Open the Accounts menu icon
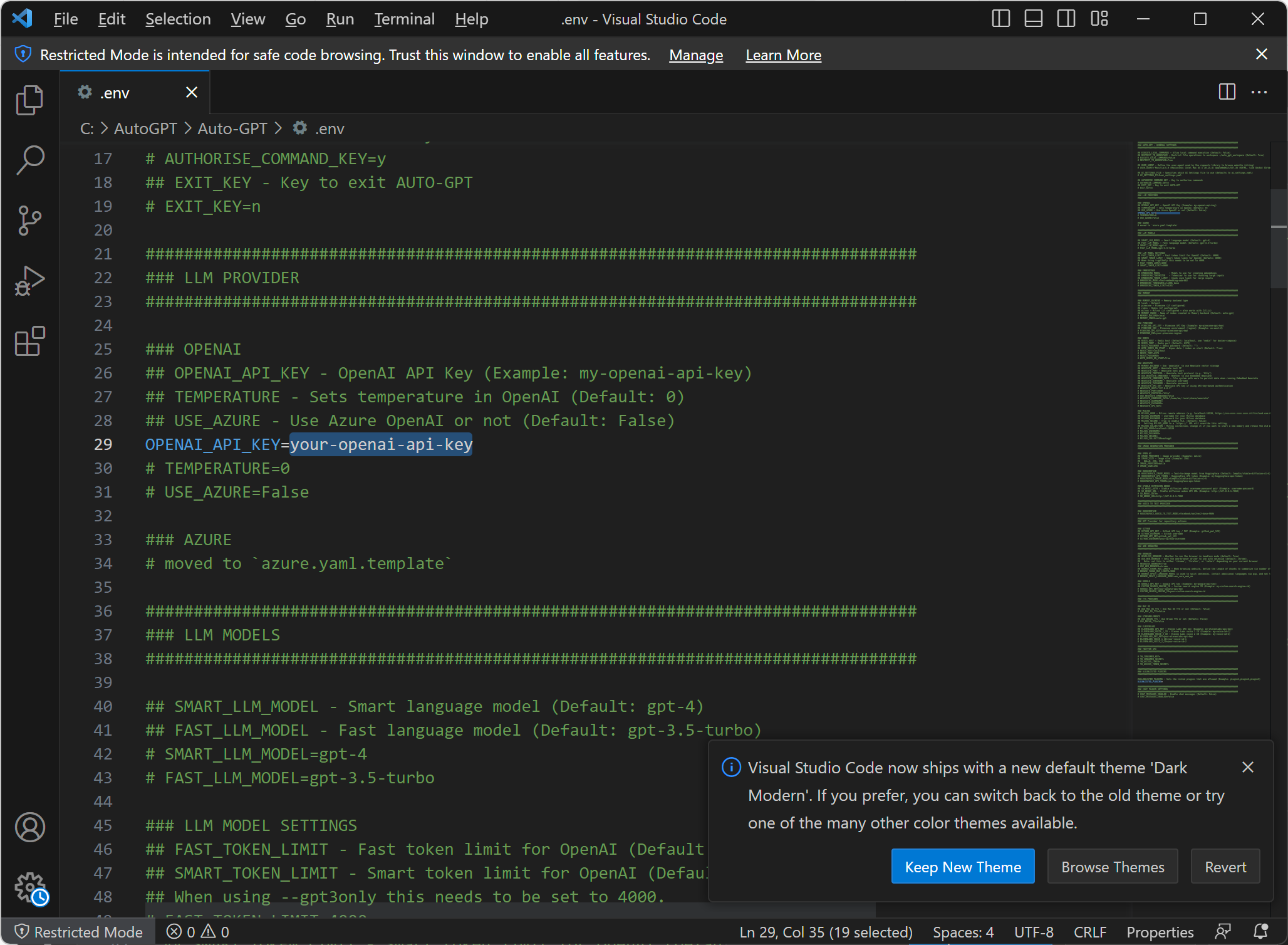The height and width of the screenshot is (945, 1288). tap(29, 827)
